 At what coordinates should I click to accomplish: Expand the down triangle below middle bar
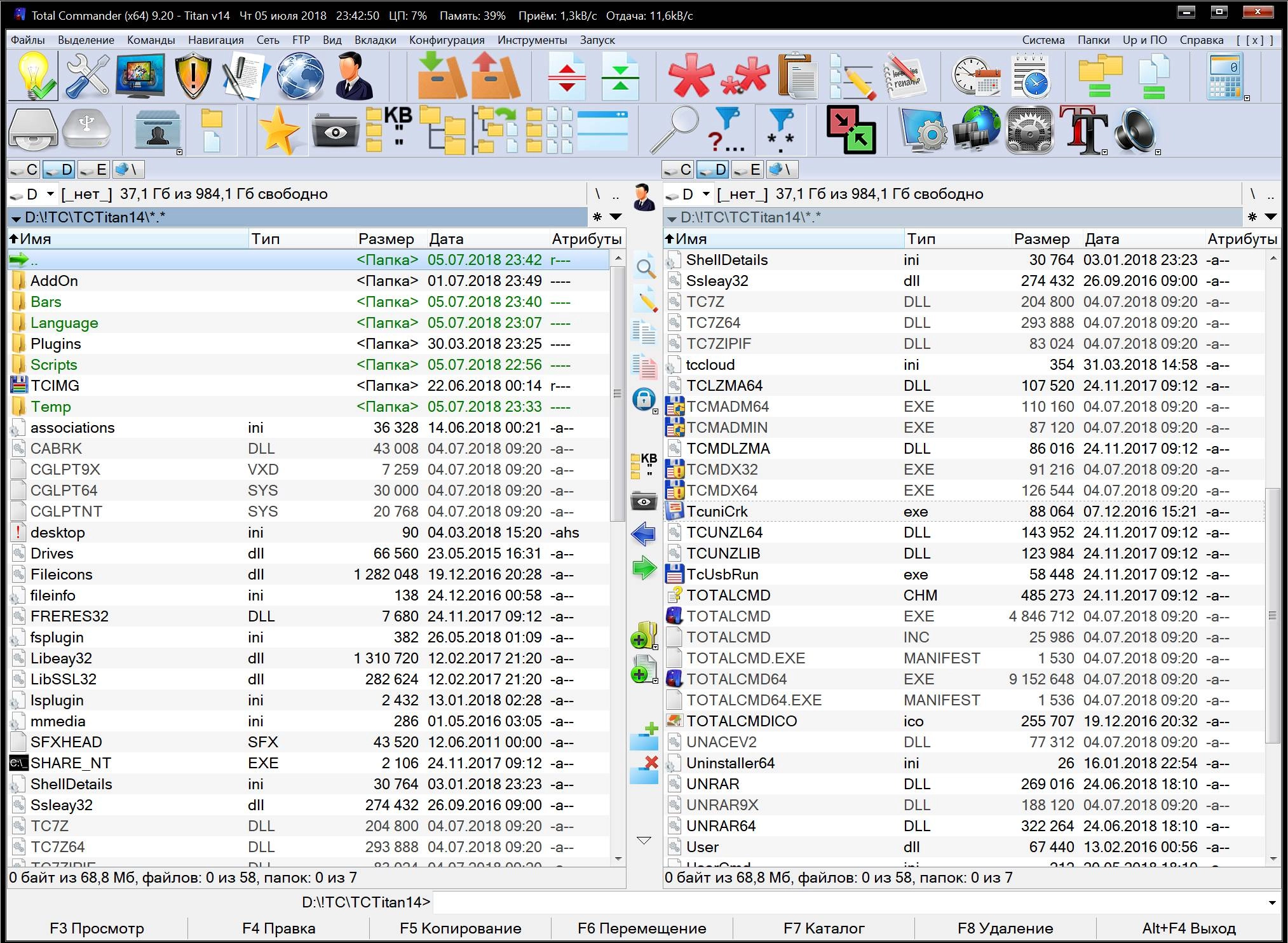click(644, 841)
